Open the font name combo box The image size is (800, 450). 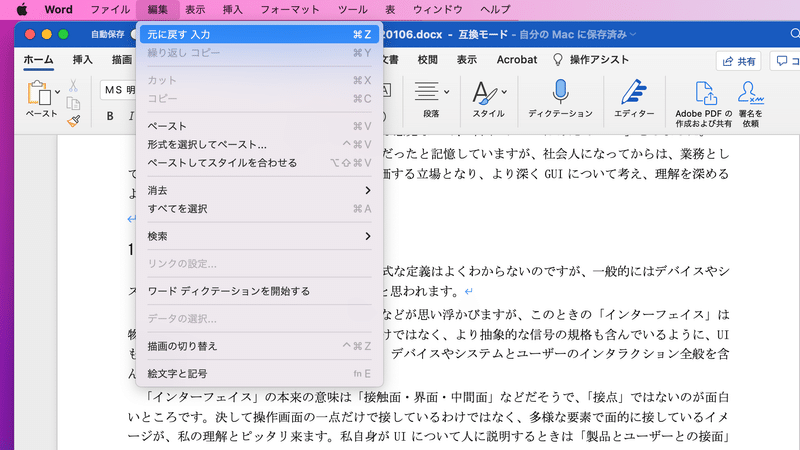(x=118, y=90)
